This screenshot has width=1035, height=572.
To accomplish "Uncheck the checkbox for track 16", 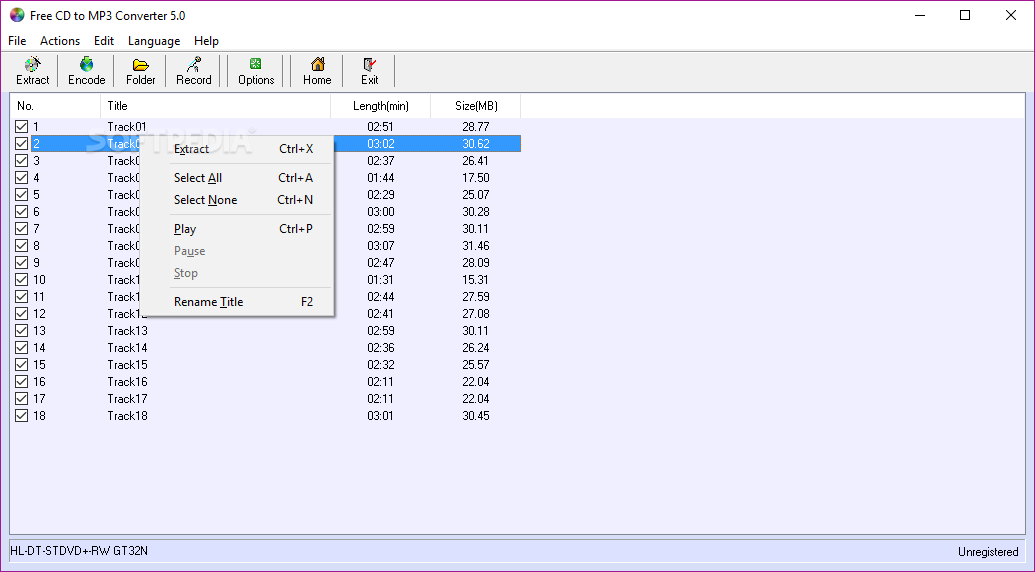I will [x=22, y=382].
